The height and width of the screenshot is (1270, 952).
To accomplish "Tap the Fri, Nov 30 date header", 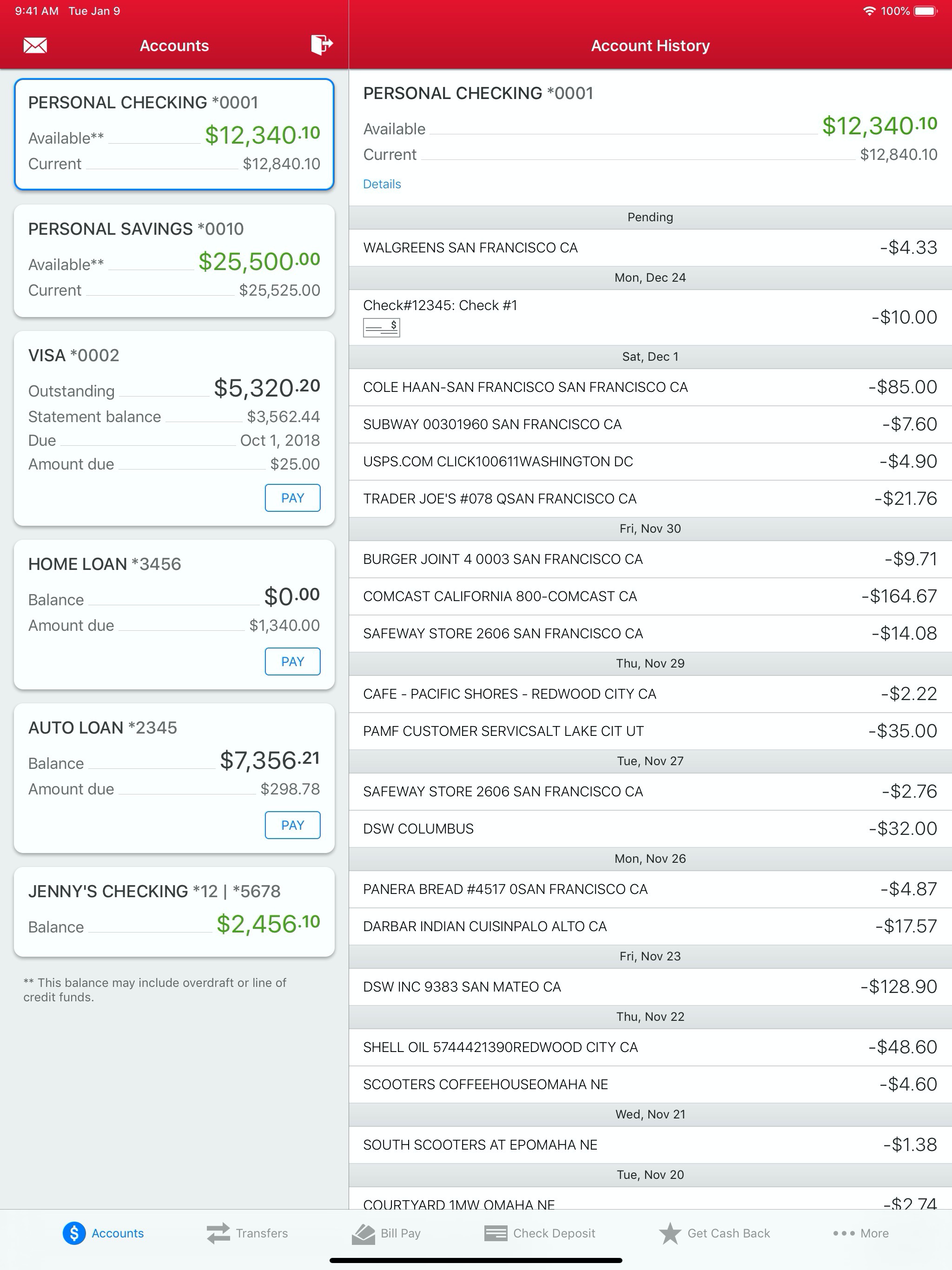I will tap(650, 529).
